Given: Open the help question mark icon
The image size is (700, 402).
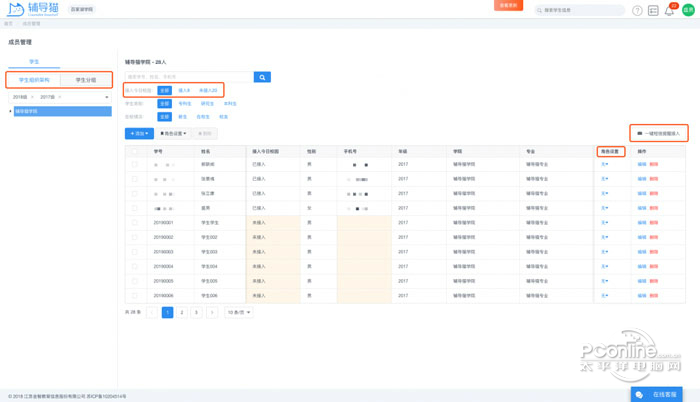Looking at the screenshot, I should tap(637, 10).
